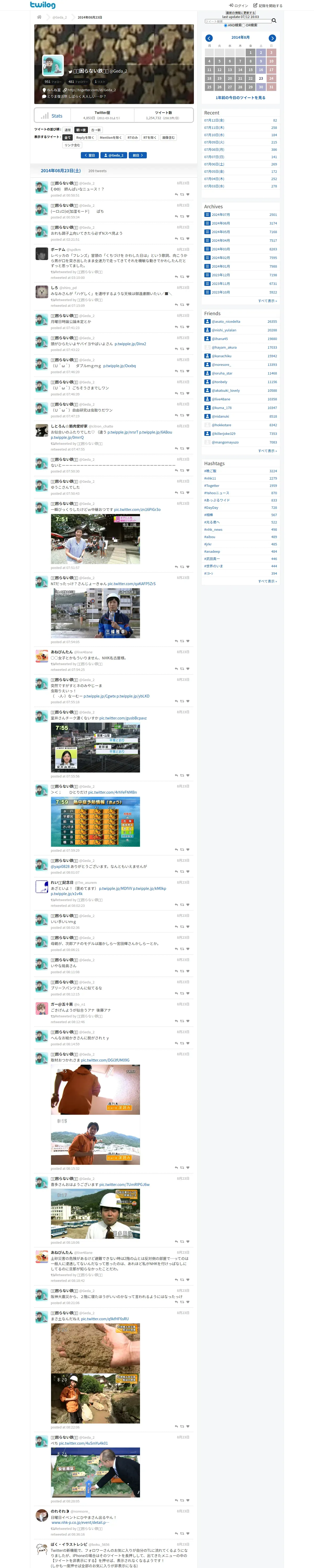Click friend icon beside @nishi_yulalan
Viewport: 314px width, 1568px height.
point(207,330)
